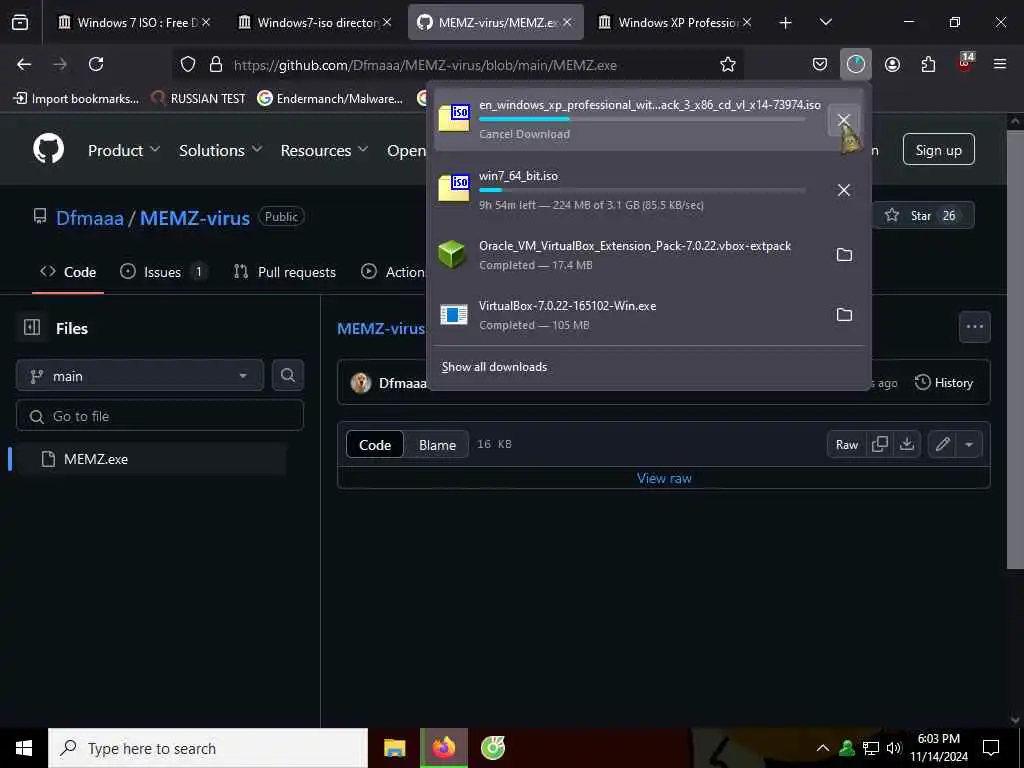The height and width of the screenshot is (768, 1024).
Task: Switch to the Windows XP Professional tab
Action: [677, 22]
